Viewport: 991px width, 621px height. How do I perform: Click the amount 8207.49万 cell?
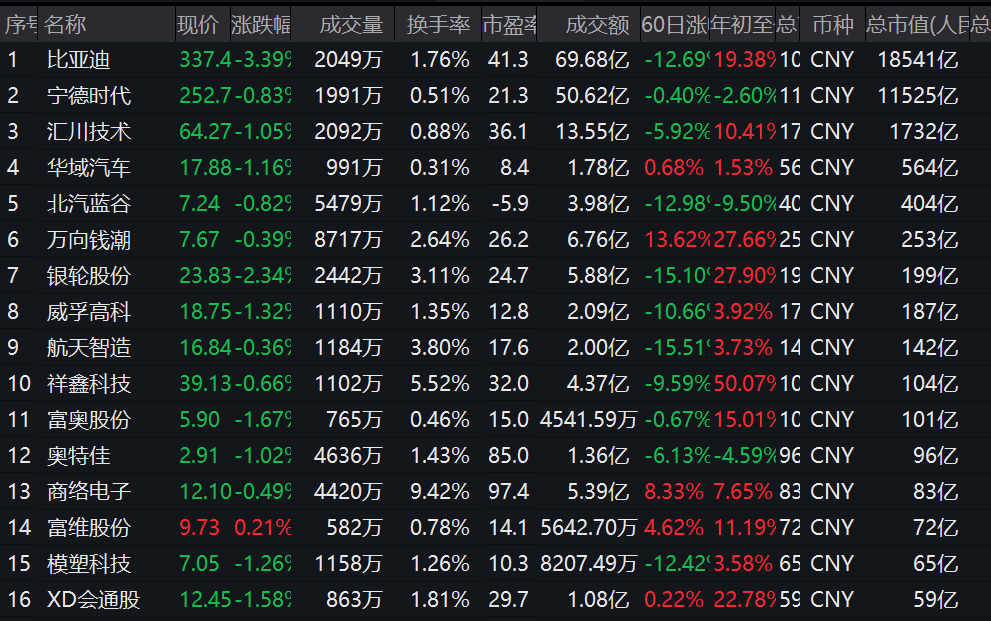point(588,564)
